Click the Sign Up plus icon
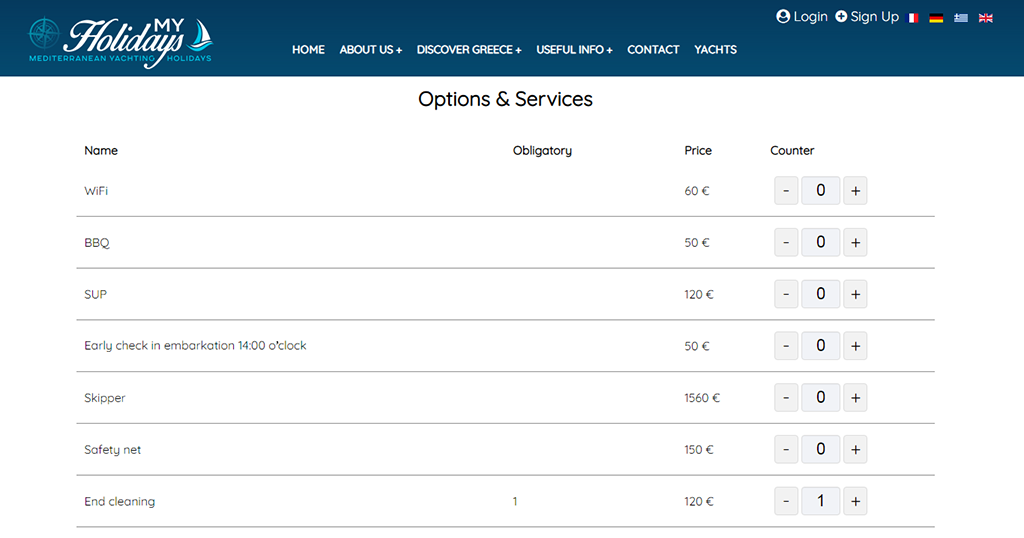Image resolution: width=1024 pixels, height=538 pixels. (841, 17)
